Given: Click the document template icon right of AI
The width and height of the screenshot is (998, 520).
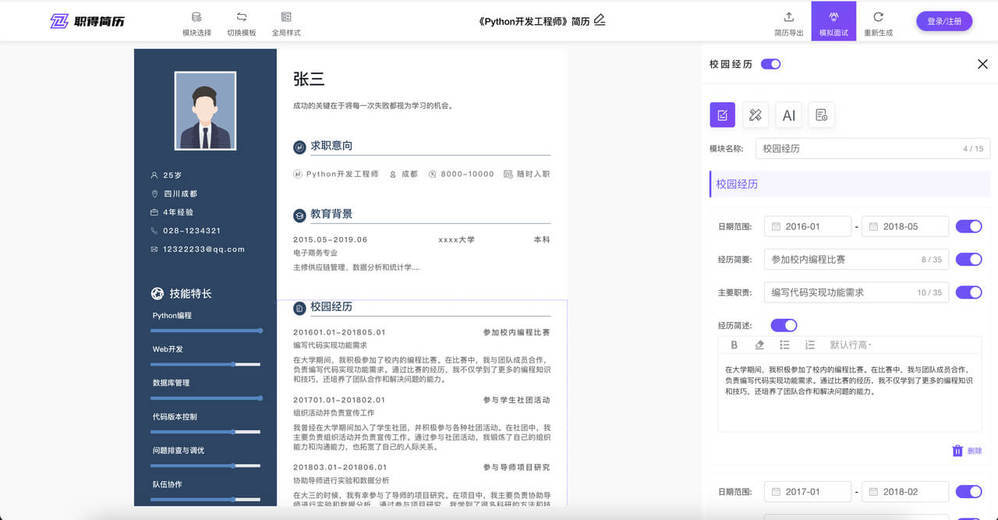Looking at the screenshot, I should [x=822, y=115].
